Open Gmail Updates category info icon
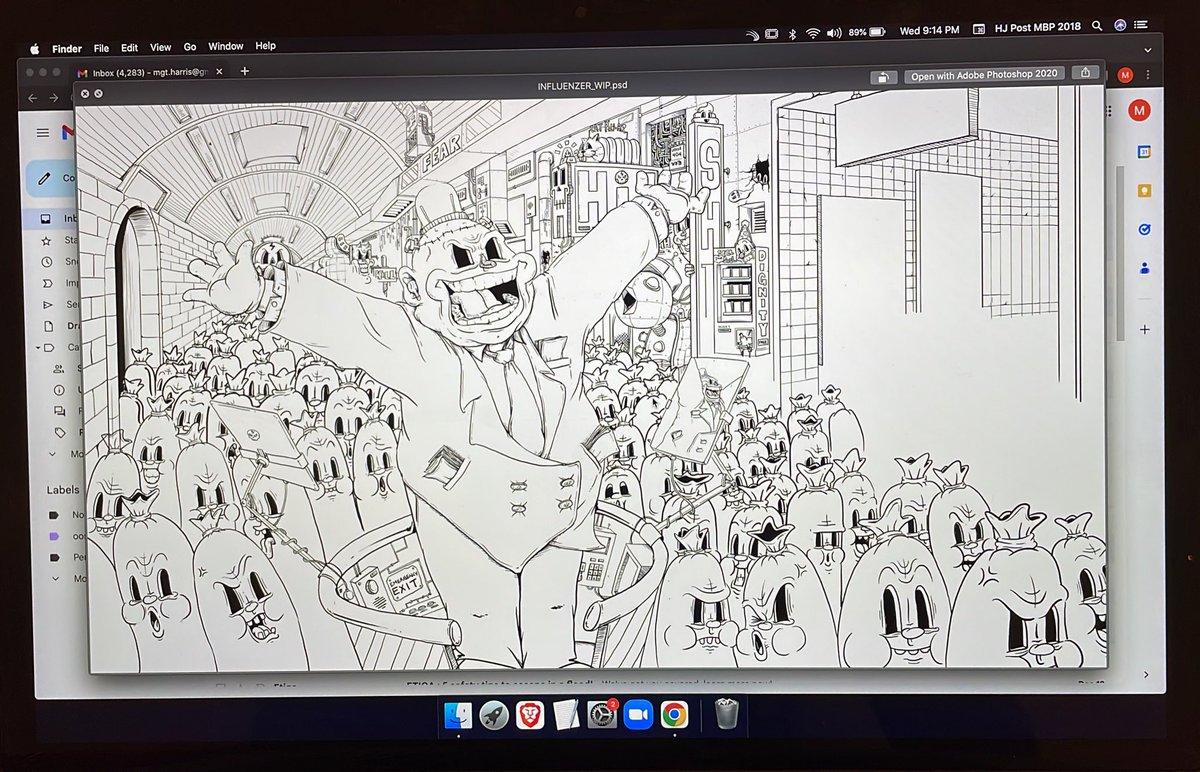Viewport: 1200px width, 772px height. 59,389
